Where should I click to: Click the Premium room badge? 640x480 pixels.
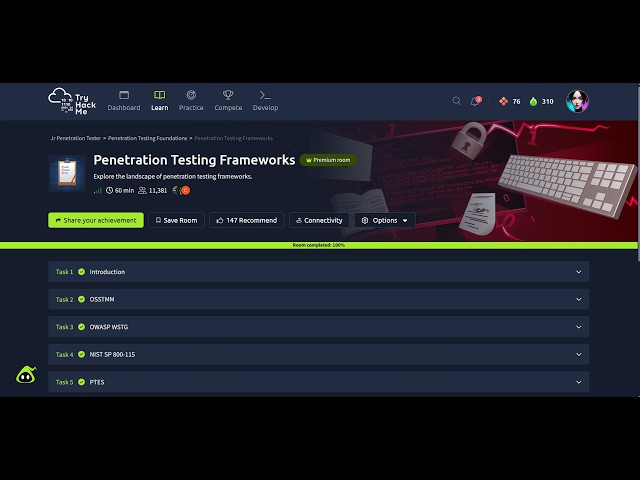point(328,160)
